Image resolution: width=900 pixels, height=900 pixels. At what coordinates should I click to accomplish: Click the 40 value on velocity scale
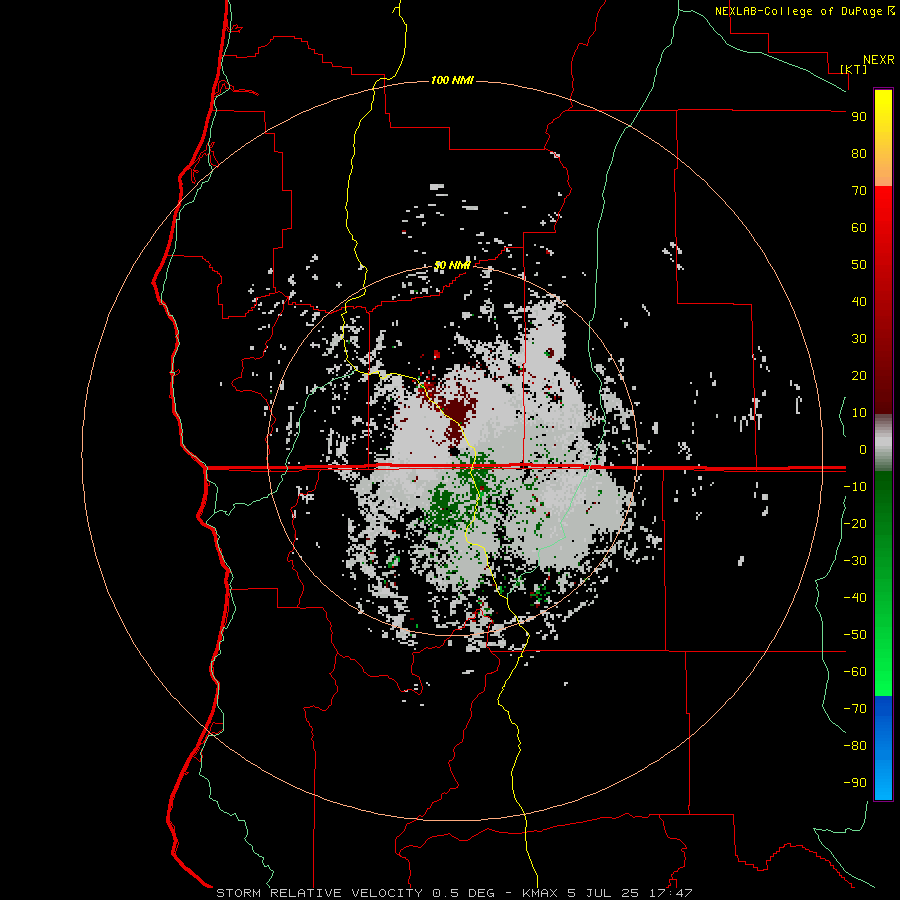click(859, 302)
